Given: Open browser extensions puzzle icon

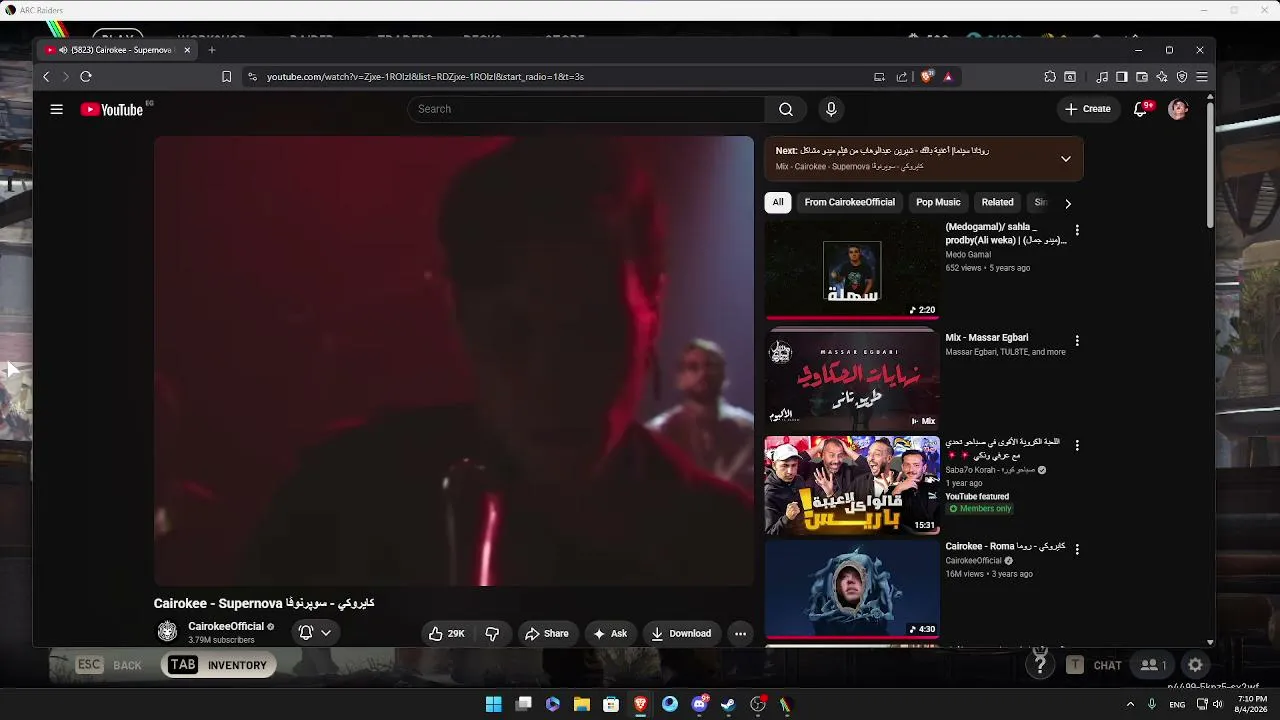Looking at the screenshot, I should [1050, 76].
